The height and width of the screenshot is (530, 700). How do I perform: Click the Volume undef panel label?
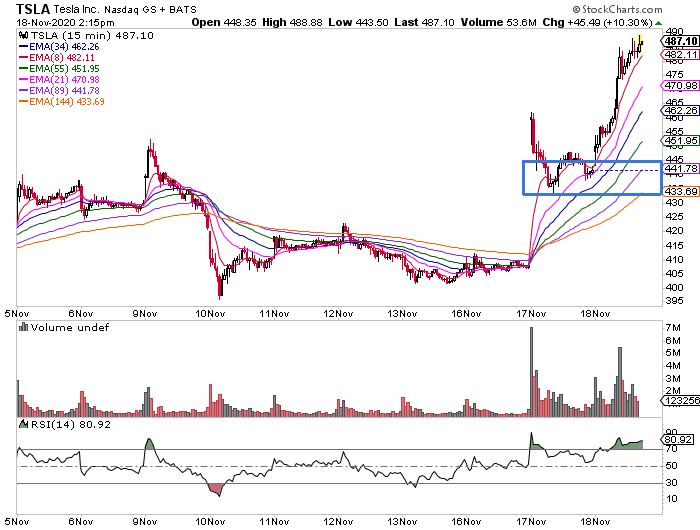tap(70, 327)
